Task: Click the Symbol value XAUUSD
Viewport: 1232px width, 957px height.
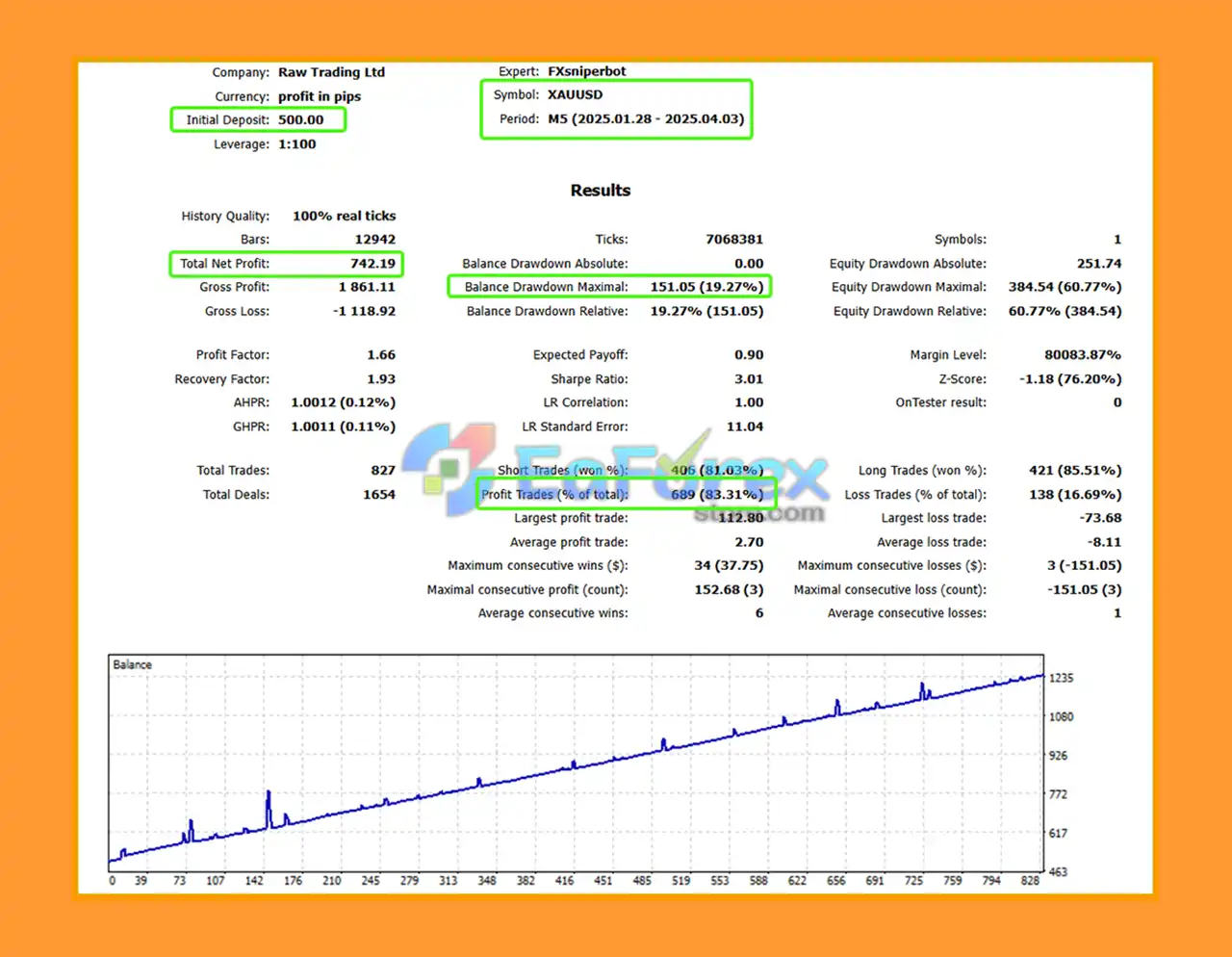Action: (576, 95)
